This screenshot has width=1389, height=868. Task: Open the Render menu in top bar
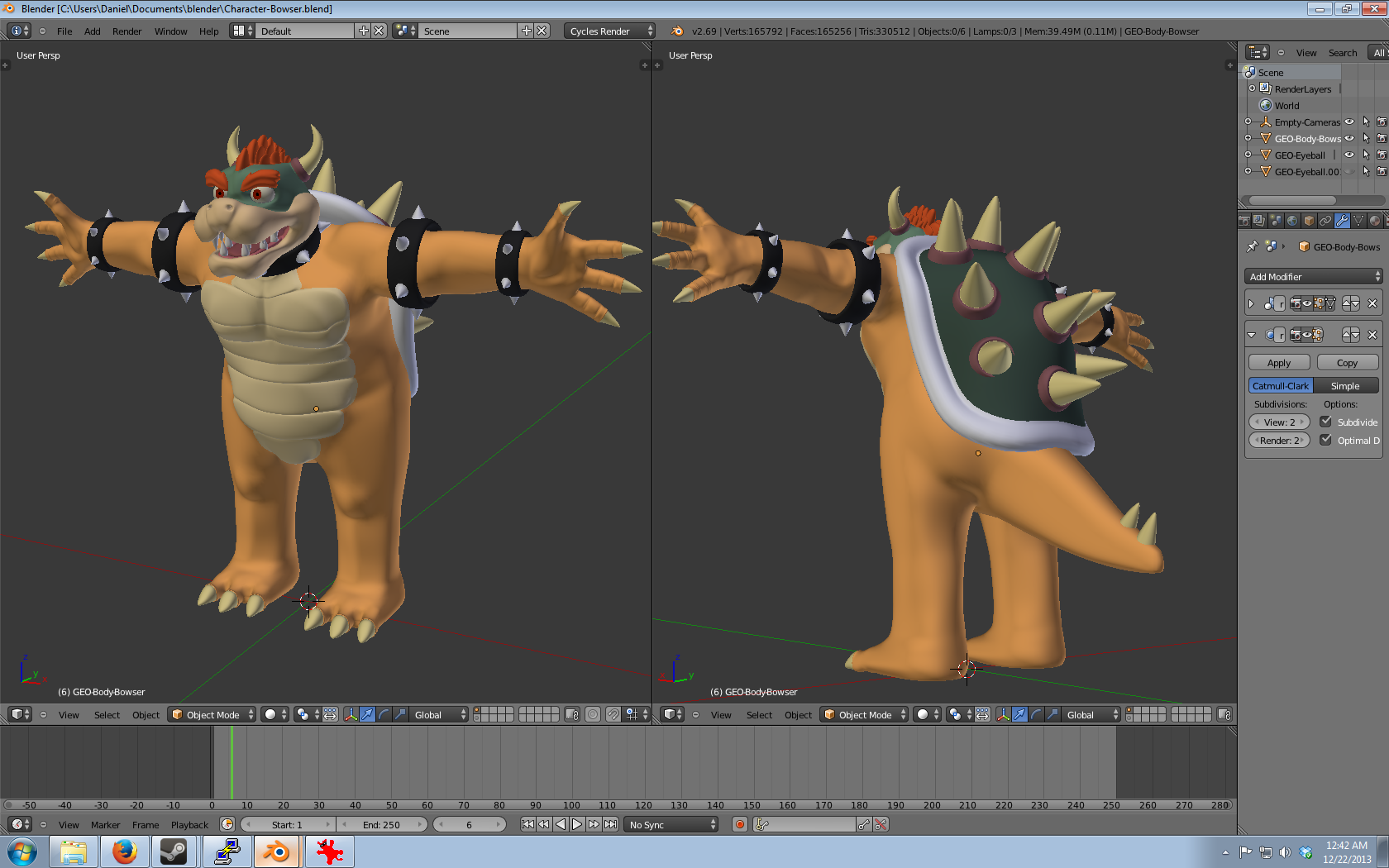click(x=126, y=31)
